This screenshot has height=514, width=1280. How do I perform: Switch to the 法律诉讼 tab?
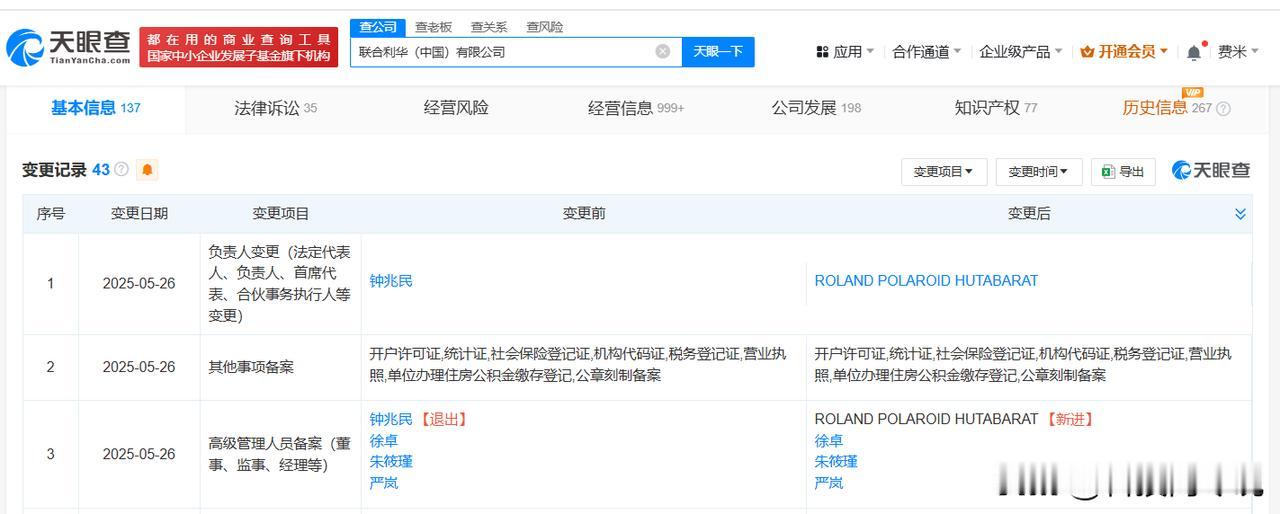276,108
